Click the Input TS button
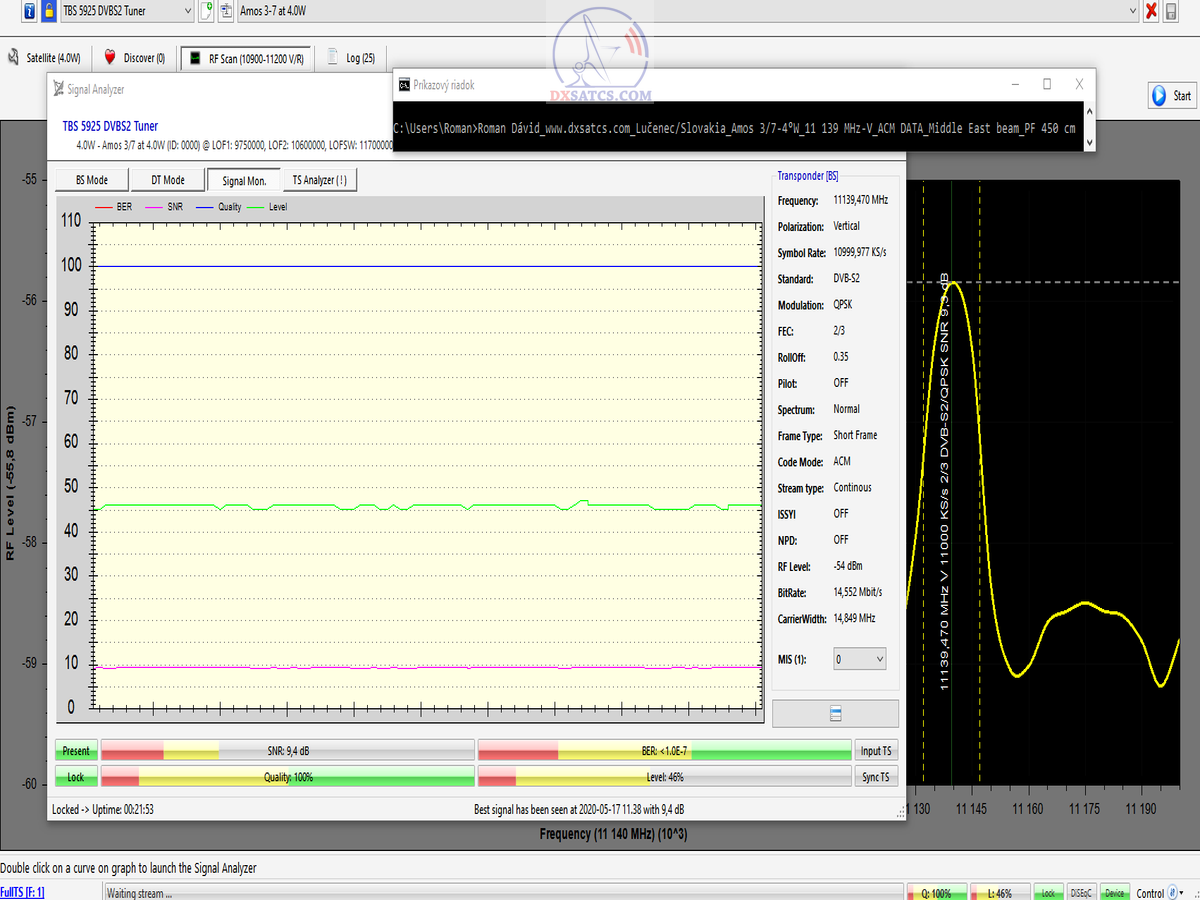 coord(876,751)
